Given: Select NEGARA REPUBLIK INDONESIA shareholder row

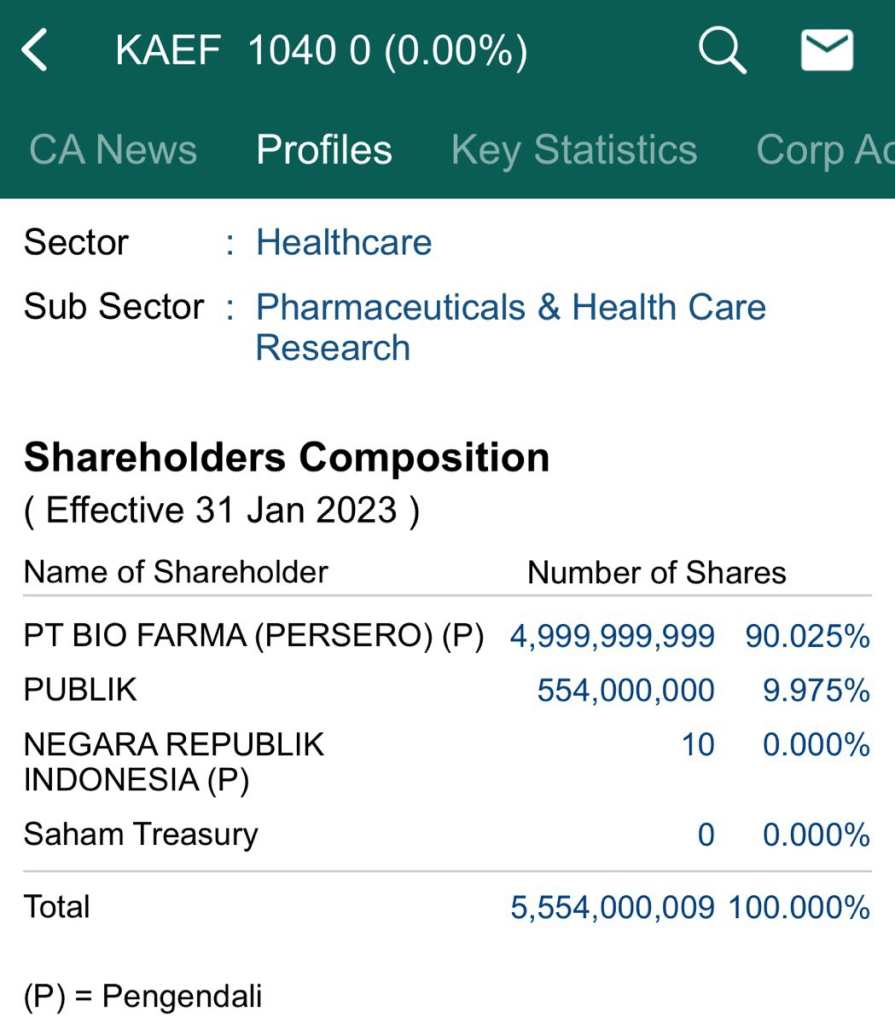Looking at the screenshot, I should (x=174, y=762).
